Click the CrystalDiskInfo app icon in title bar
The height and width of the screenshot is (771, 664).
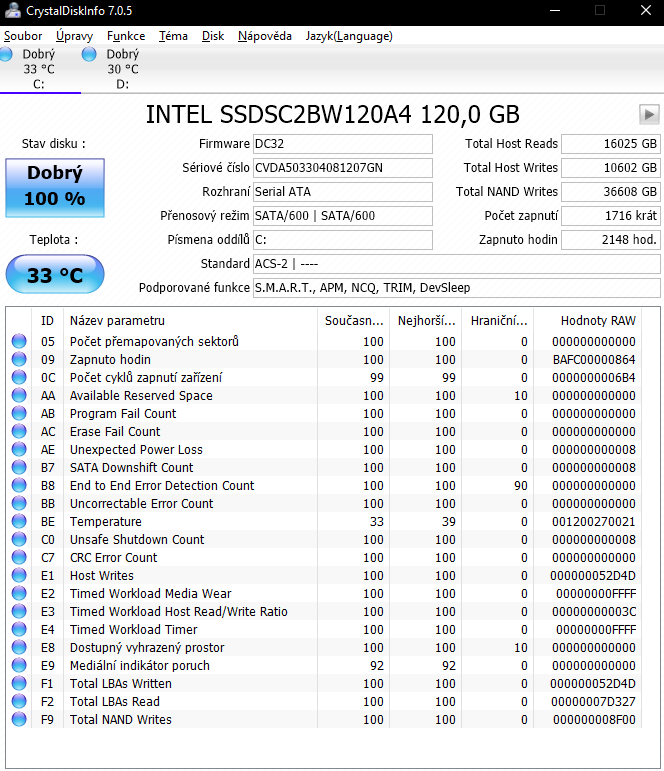pyautogui.click(x=12, y=11)
